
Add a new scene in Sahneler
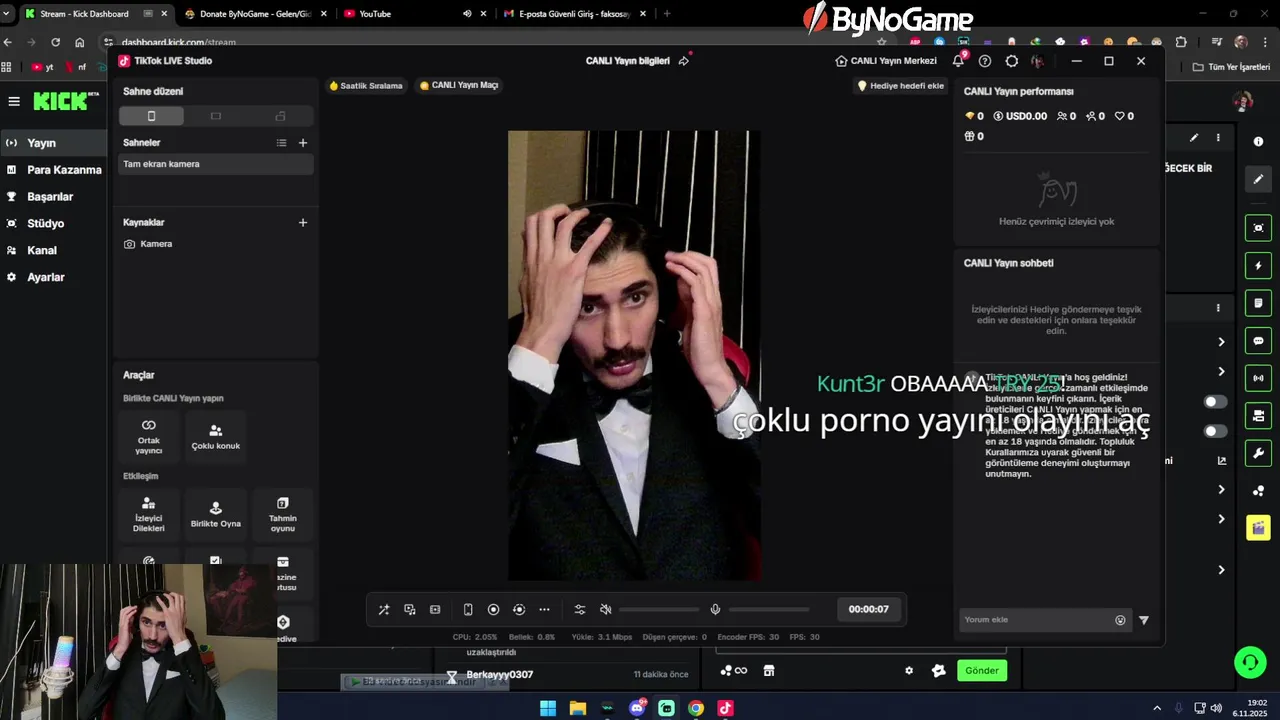point(303,143)
